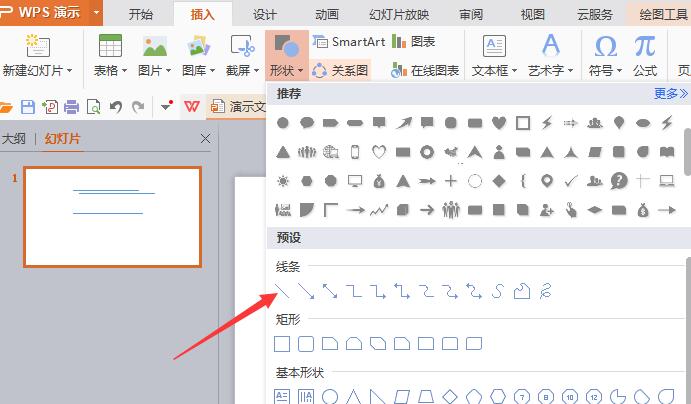This screenshot has height=404, width=691.
Task: Click the WPS red W icon
Action: point(192,106)
